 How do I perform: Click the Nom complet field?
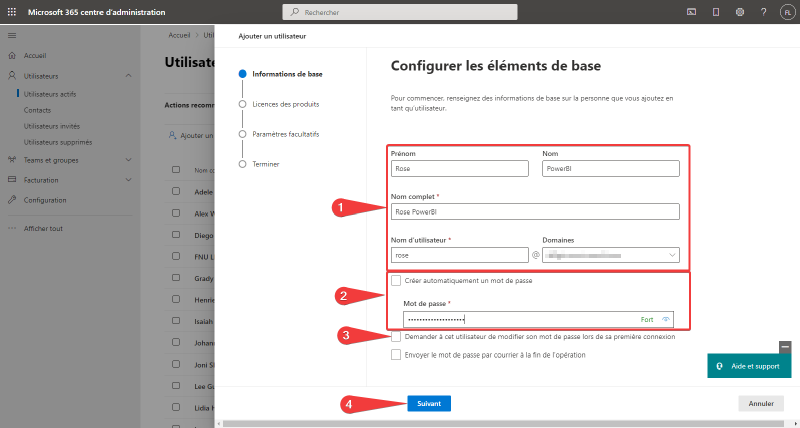[535, 212]
